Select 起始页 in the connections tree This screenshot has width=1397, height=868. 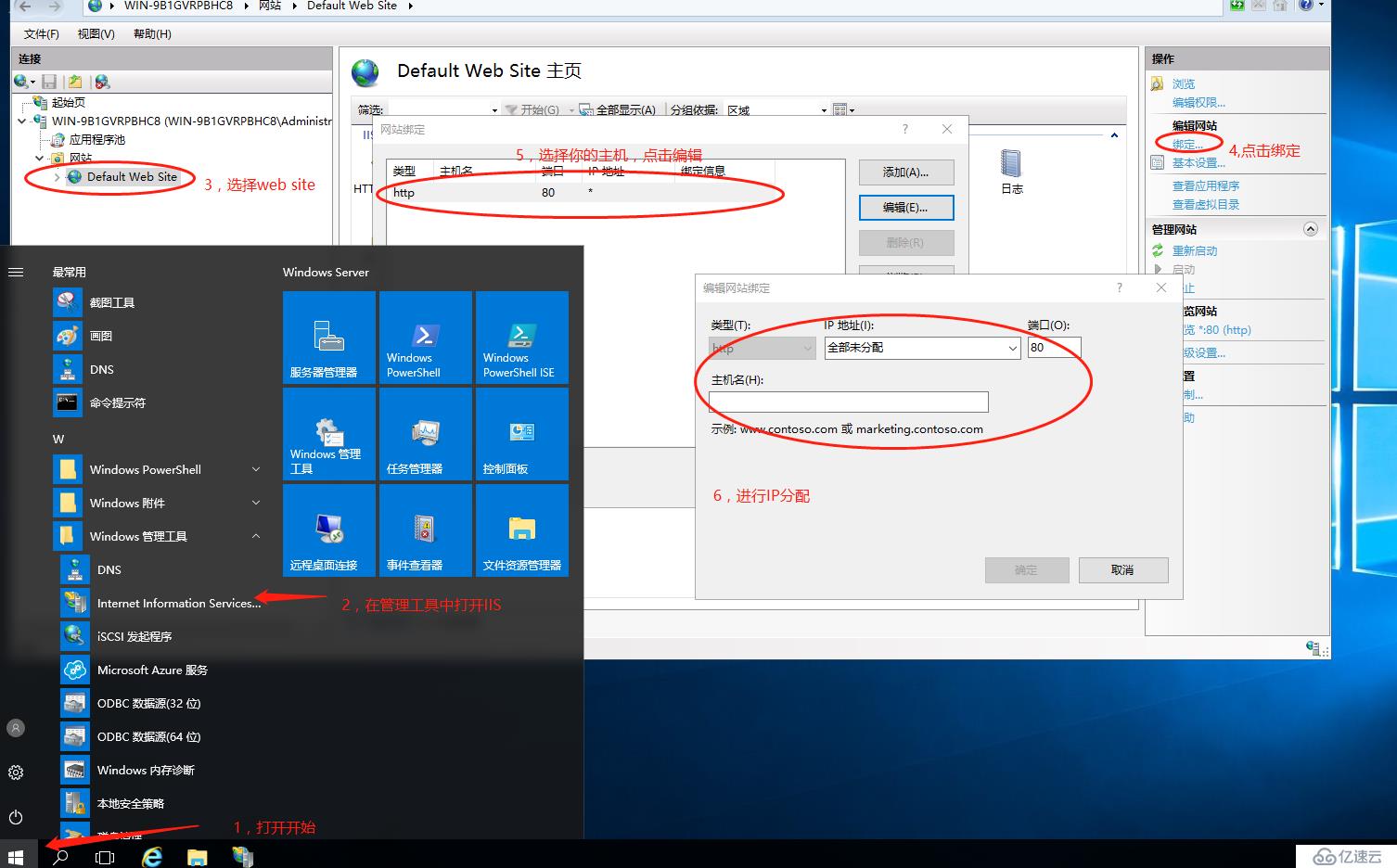(x=68, y=102)
